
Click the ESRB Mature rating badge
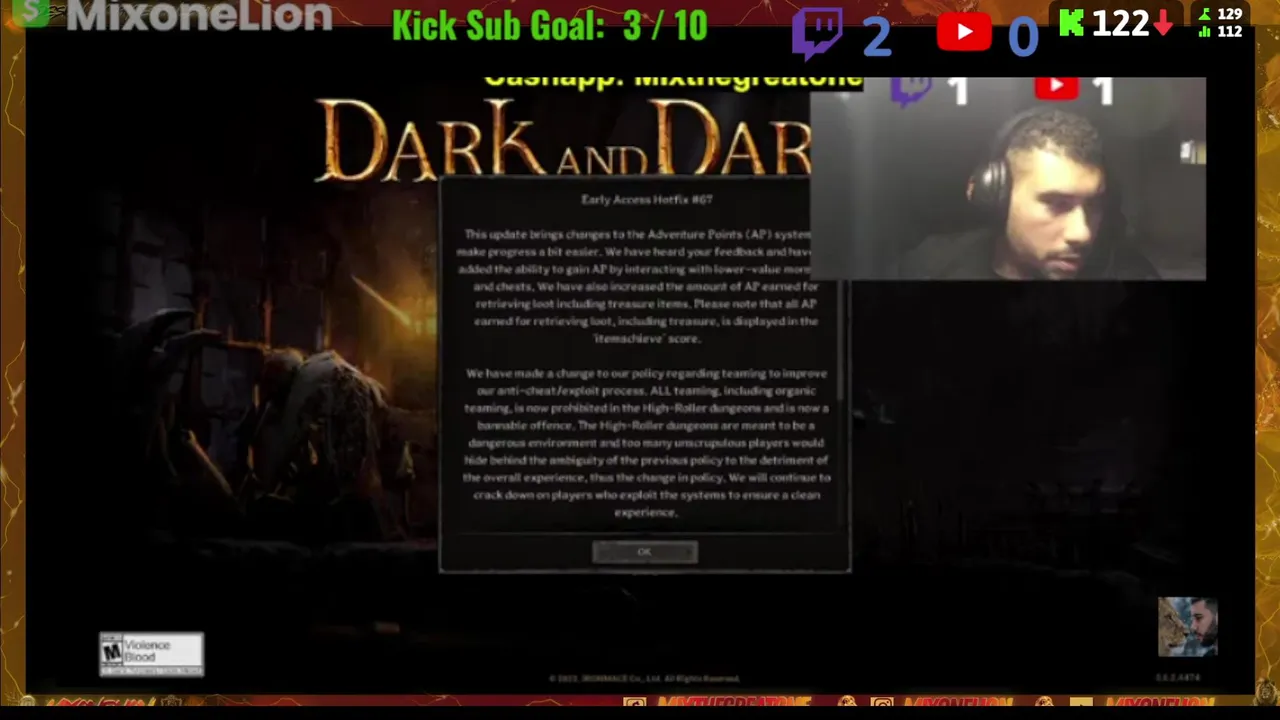151,654
